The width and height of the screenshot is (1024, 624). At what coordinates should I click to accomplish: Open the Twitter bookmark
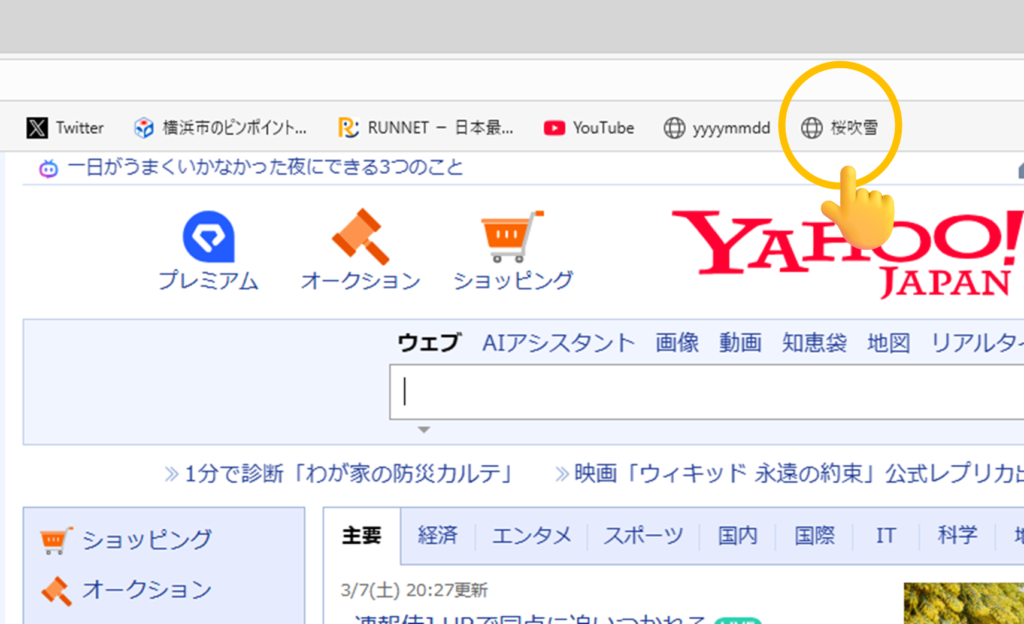[x=66, y=128]
